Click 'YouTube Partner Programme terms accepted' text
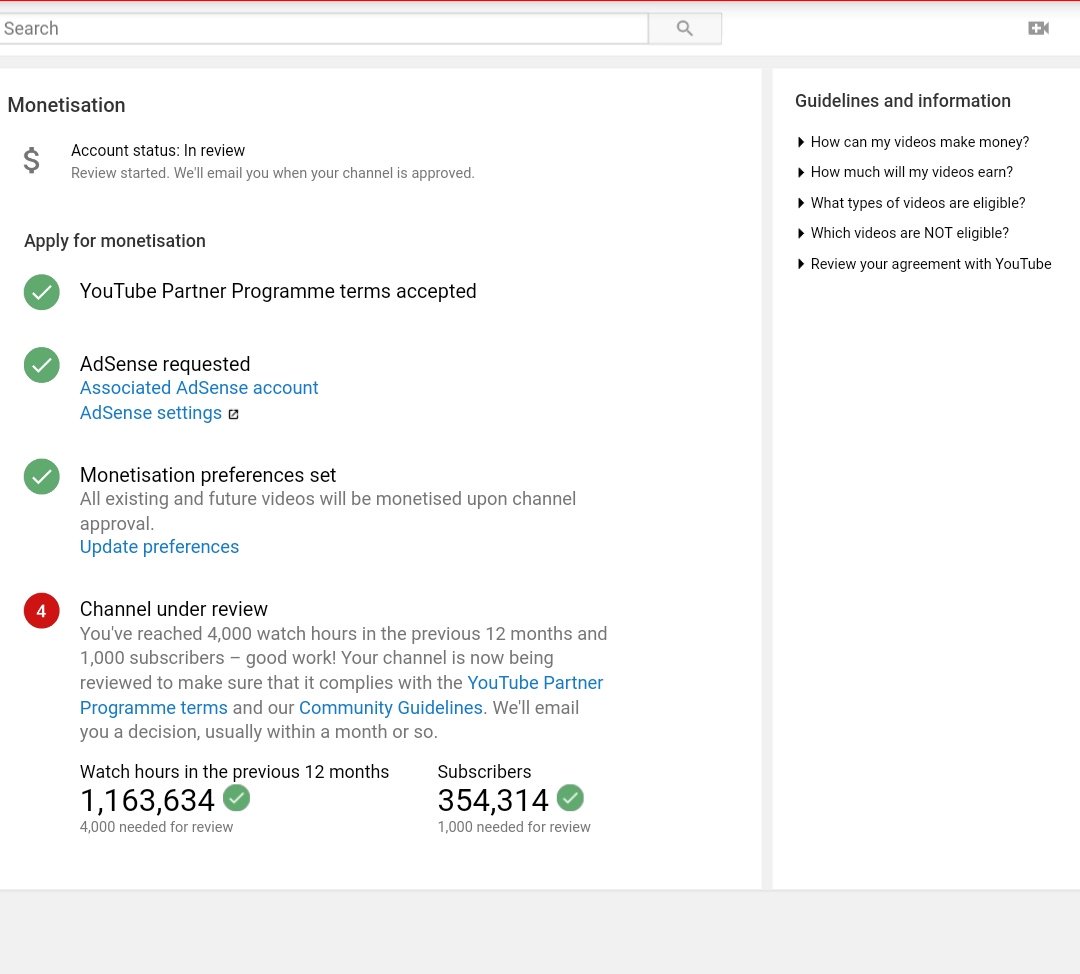 [x=278, y=291]
